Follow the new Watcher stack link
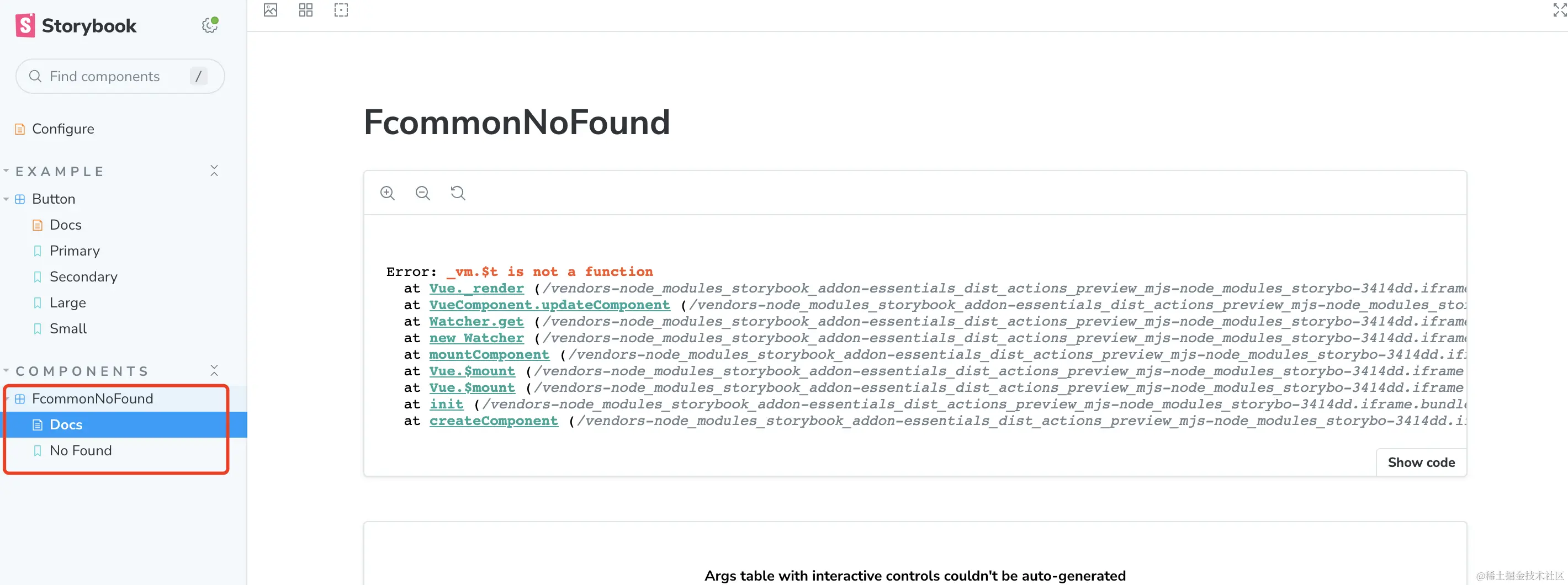This screenshot has width=1568, height=585. pyautogui.click(x=476, y=338)
